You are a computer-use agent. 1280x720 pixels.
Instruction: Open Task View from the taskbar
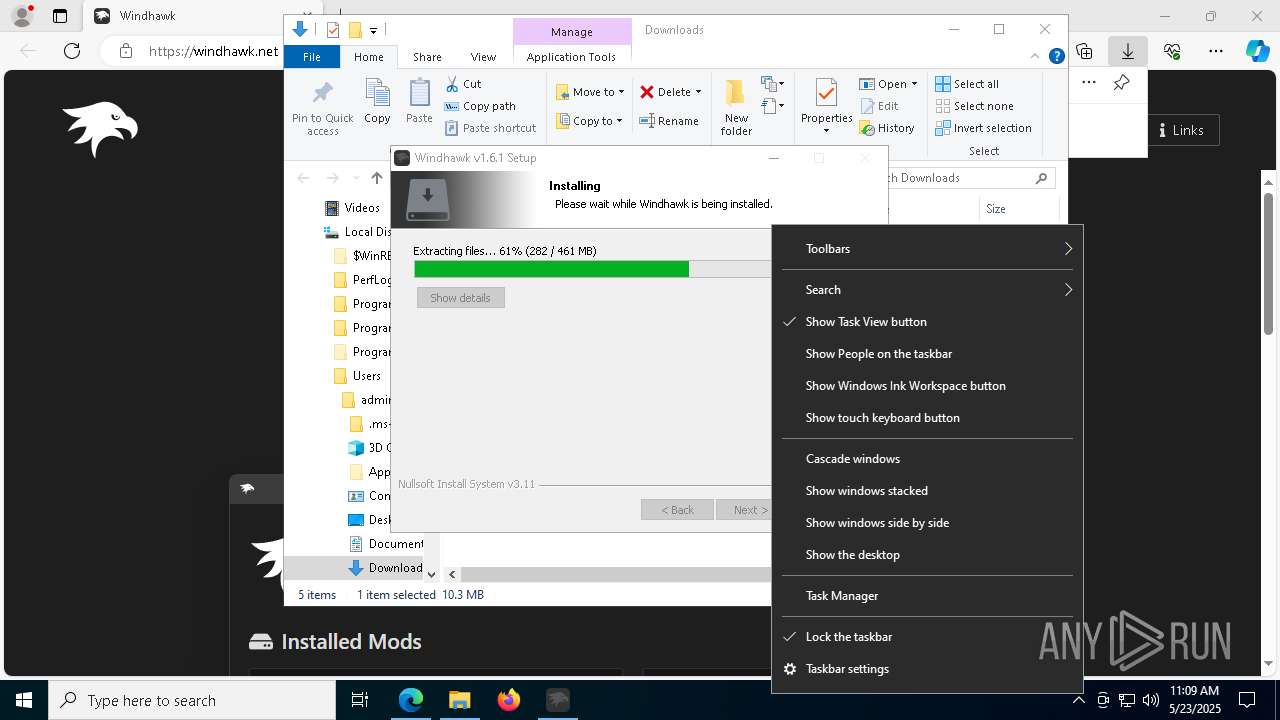click(360, 700)
